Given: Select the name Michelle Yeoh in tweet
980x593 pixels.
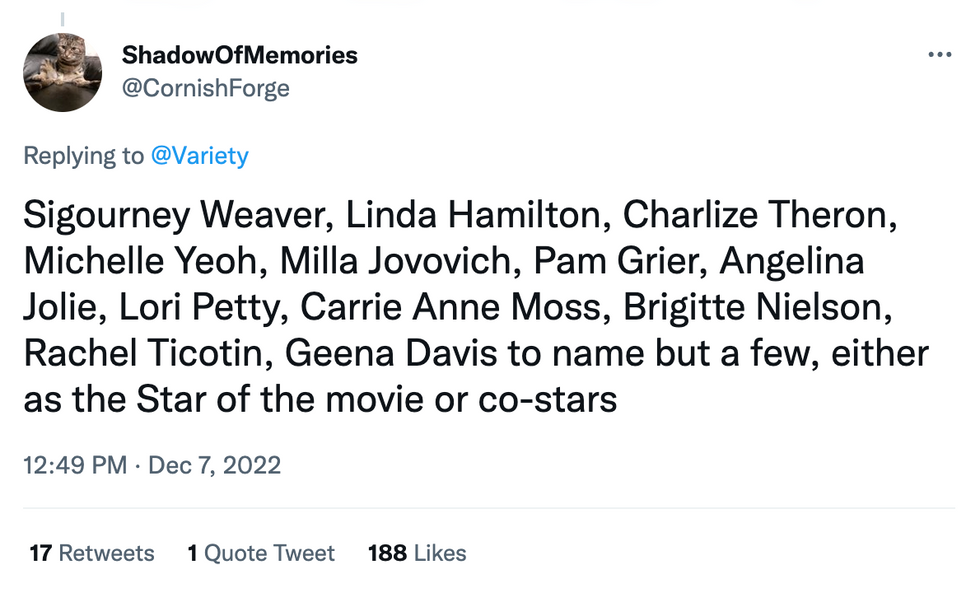Looking at the screenshot, I should (x=140, y=261).
